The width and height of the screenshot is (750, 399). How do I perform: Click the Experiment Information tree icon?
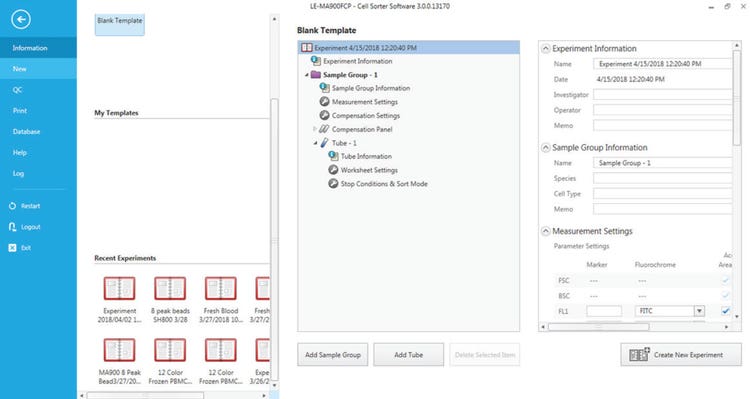point(316,61)
